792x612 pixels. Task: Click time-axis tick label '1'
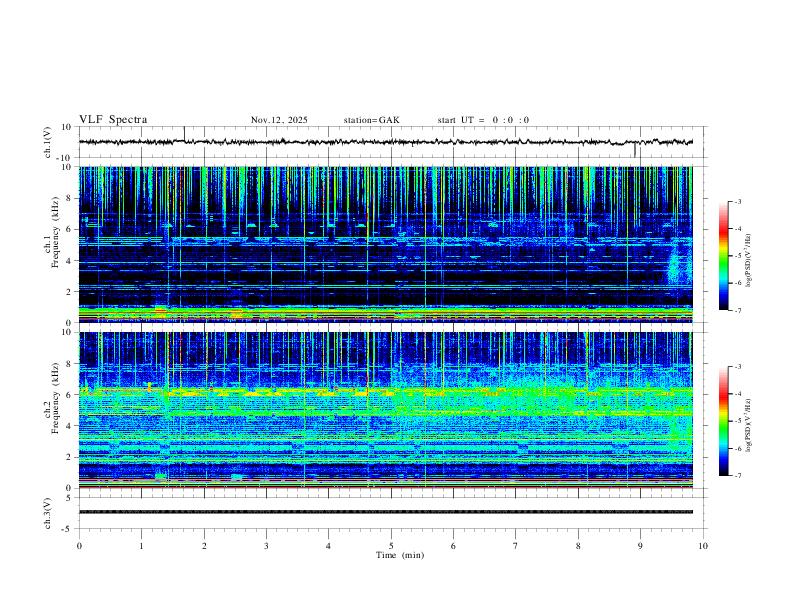pyautogui.click(x=141, y=546)
